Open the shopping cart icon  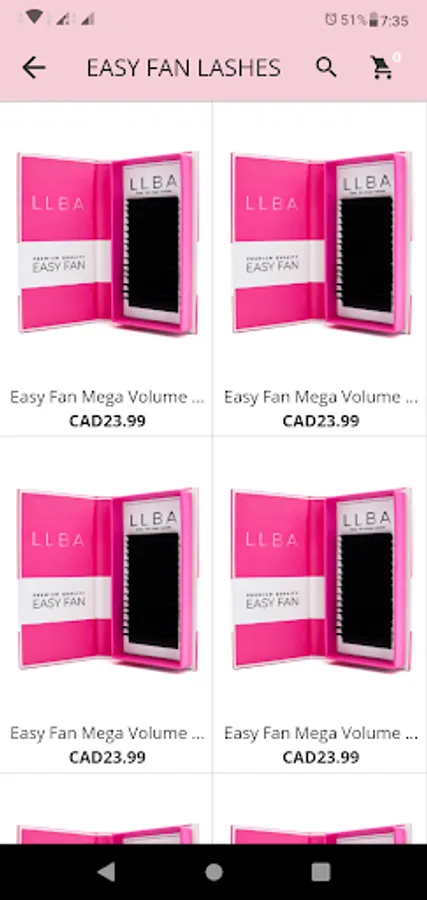coord(382,68)
